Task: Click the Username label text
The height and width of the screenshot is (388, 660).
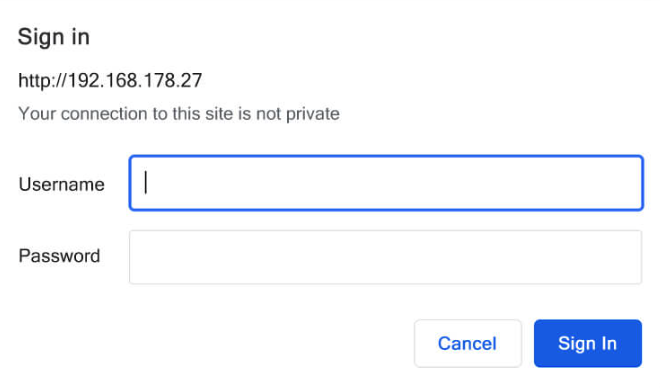Action: [61, 184]
